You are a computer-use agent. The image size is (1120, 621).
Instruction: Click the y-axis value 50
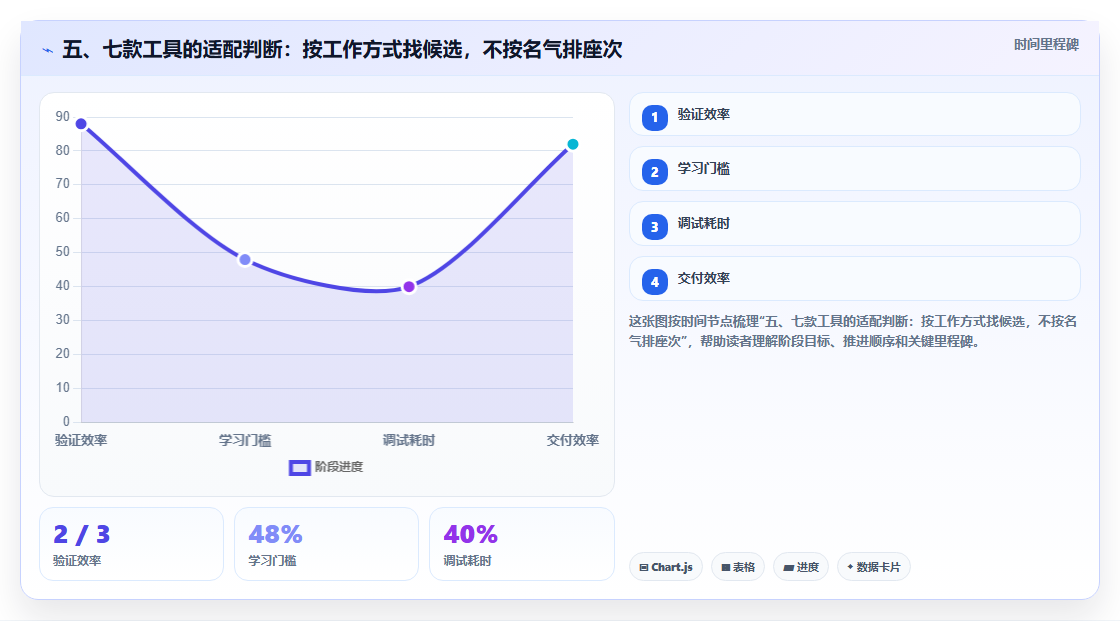coord(63,252)
